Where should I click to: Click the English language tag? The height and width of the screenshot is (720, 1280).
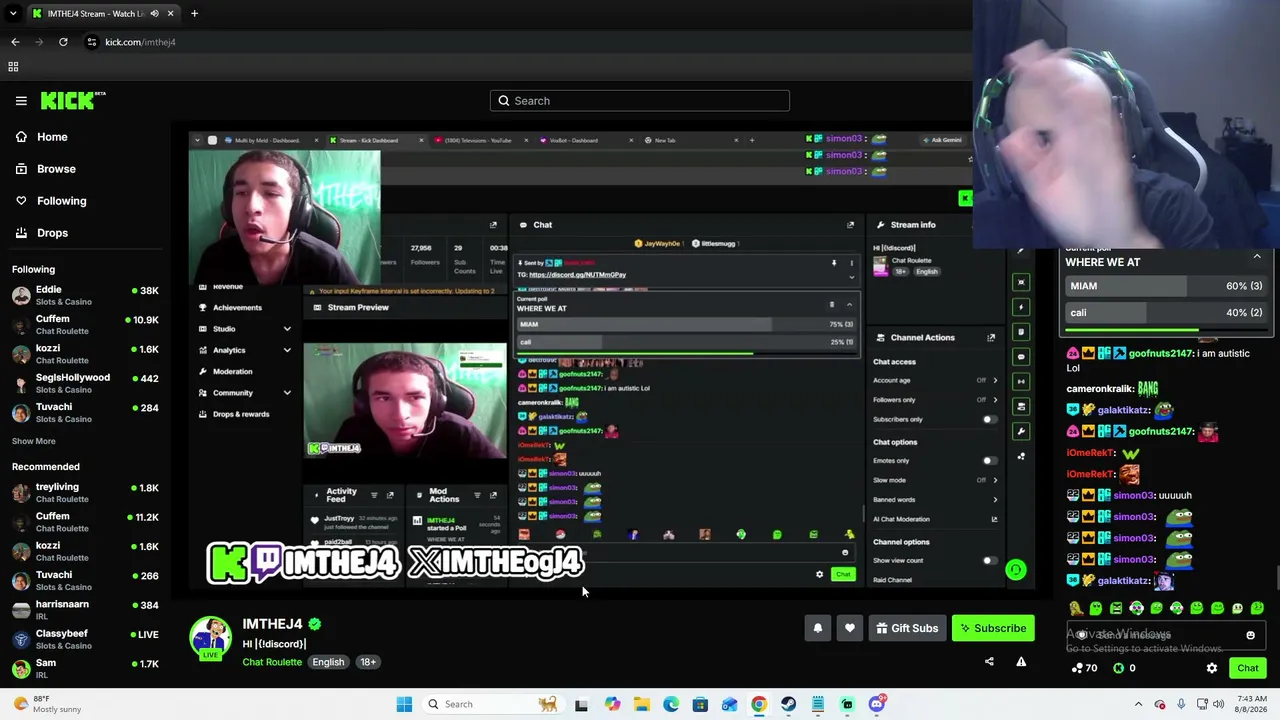[x=328, y=662]
